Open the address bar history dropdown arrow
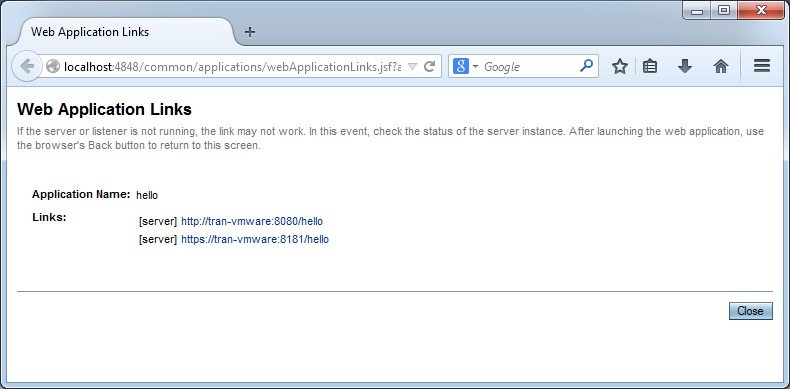This screenshot has height=389, width=790. pos(412,67)
